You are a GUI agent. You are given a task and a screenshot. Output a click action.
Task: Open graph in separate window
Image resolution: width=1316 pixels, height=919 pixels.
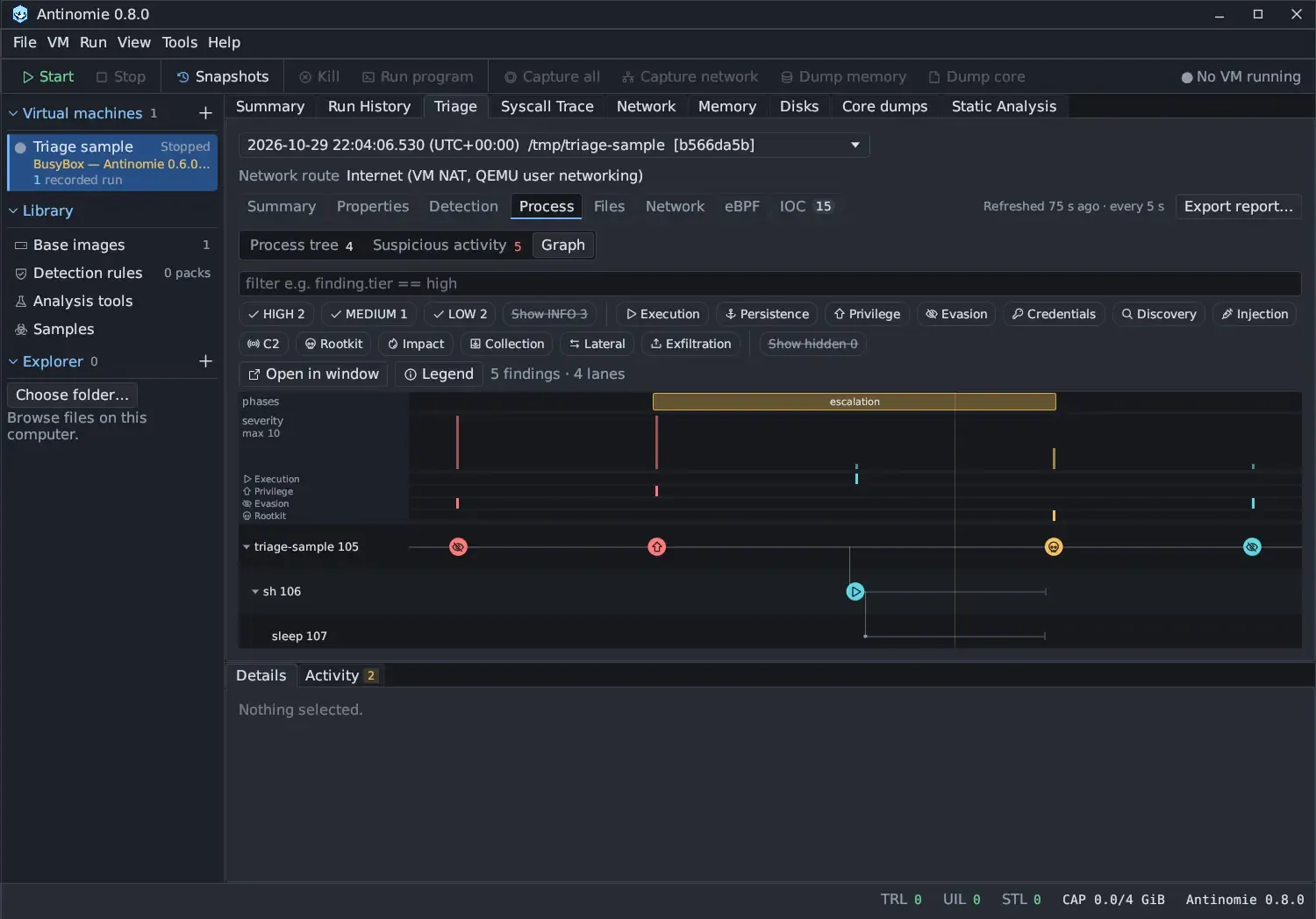point(313,374)
